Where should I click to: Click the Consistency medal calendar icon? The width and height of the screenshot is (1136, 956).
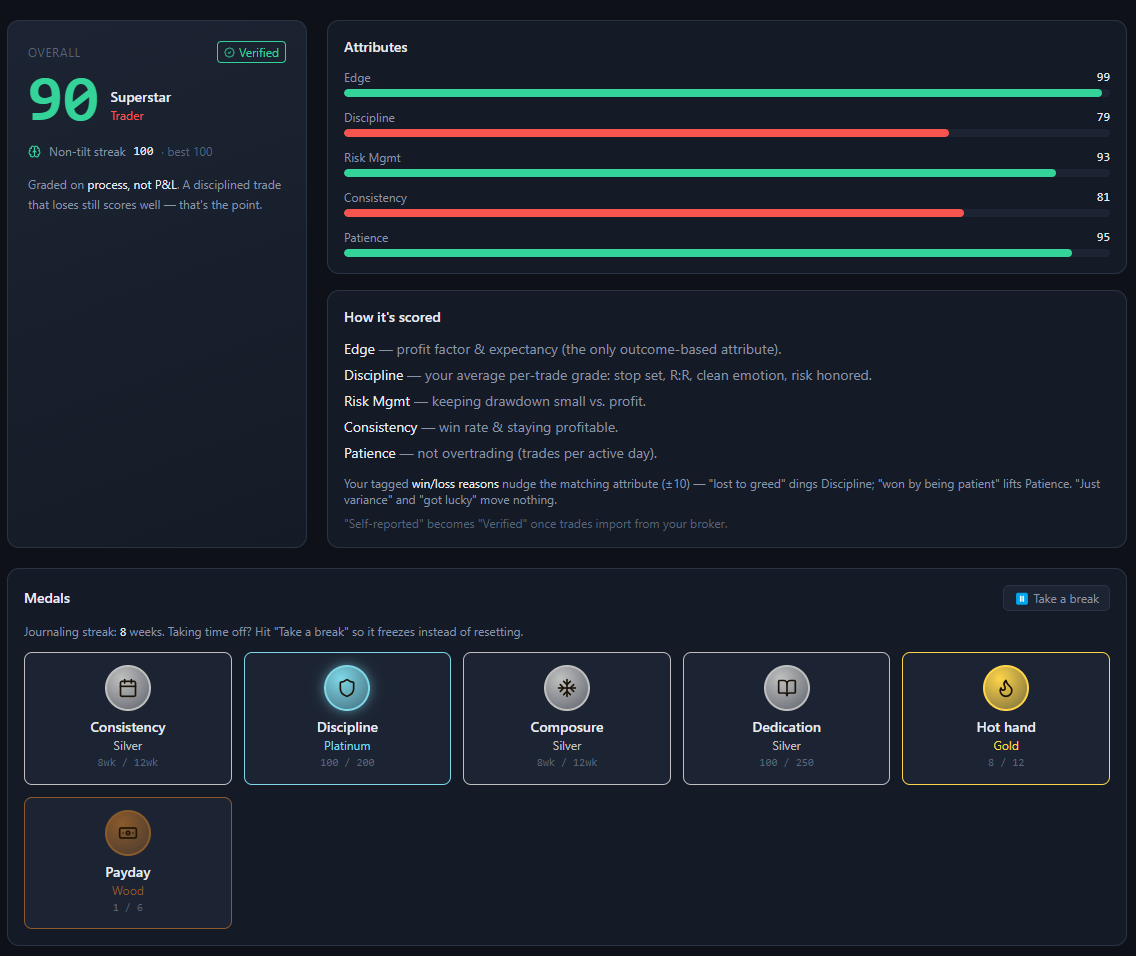(128, 687)
